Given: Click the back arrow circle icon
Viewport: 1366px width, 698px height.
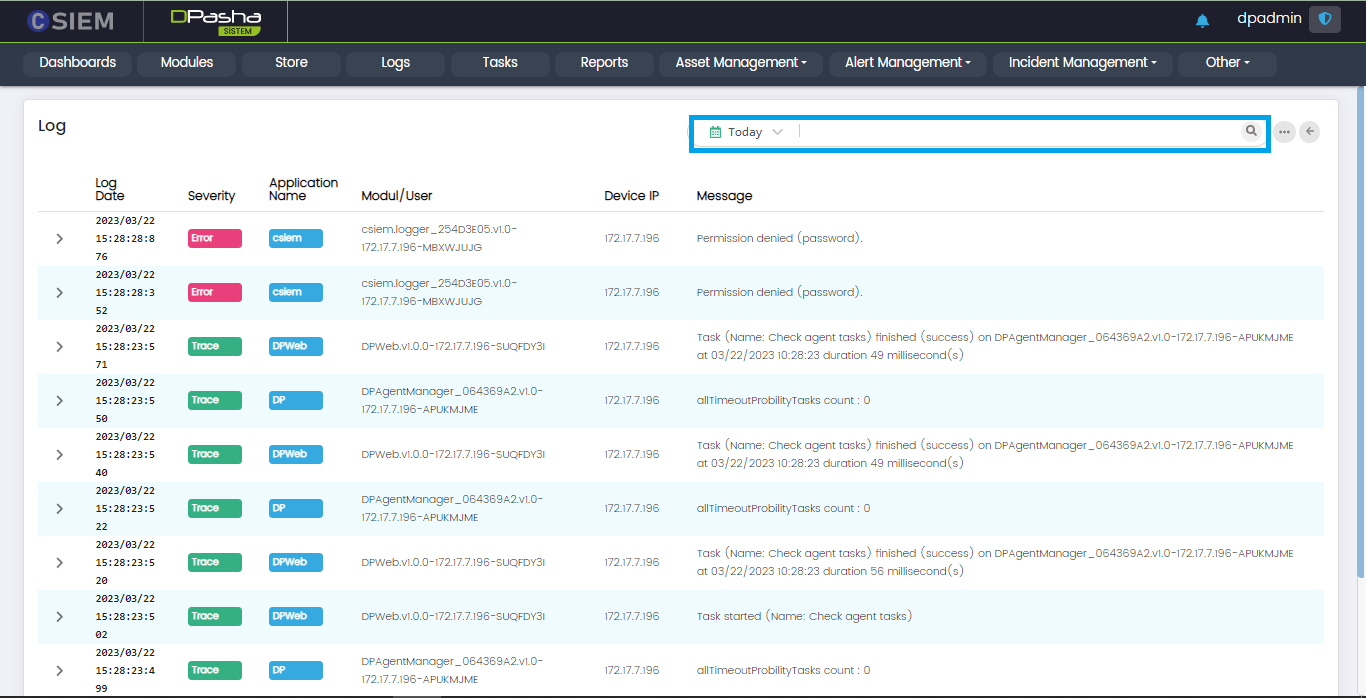Looking at the screenshot, I should coord(1309,132).
